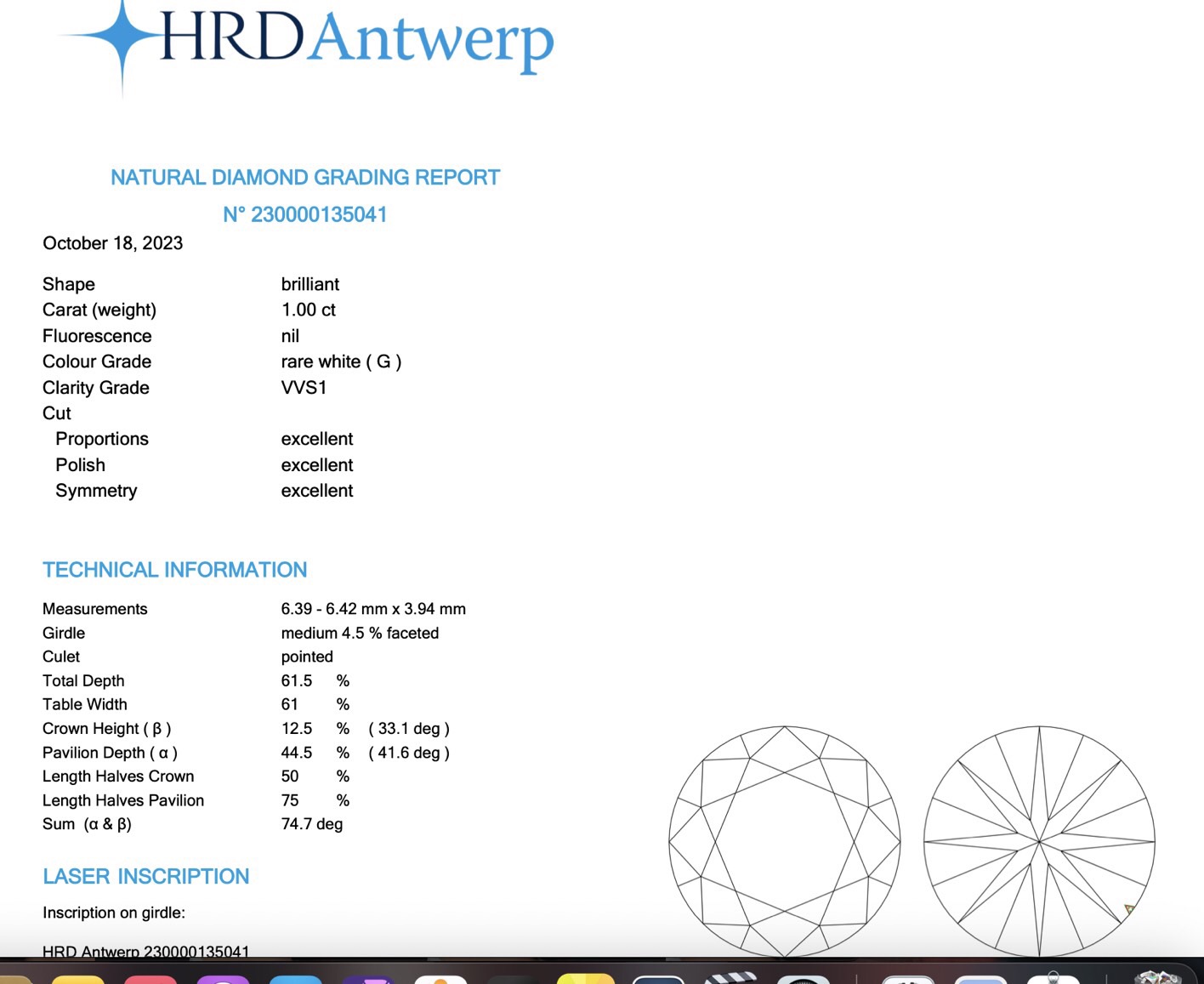Viewport: 1204px width, 984px height.
Task: Click the Clarity Grade label
Action: coord(96,388)
